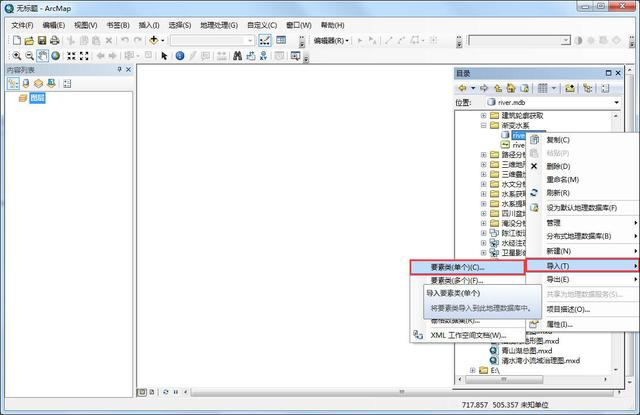Open the scale combo box
This screenshot has width=640, height=415.
pos(212,40)
